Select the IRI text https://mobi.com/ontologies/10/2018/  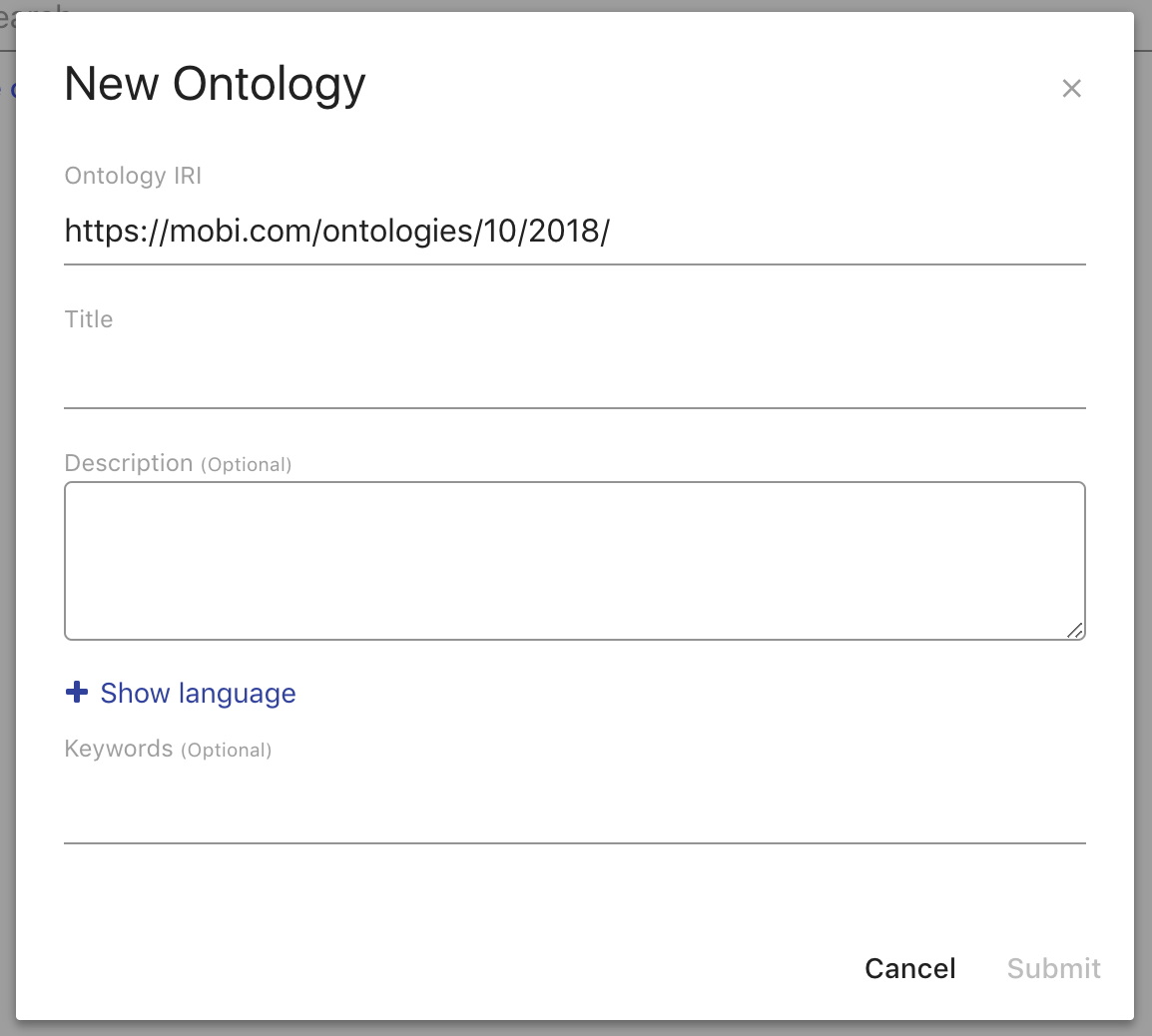pos(337,231)
